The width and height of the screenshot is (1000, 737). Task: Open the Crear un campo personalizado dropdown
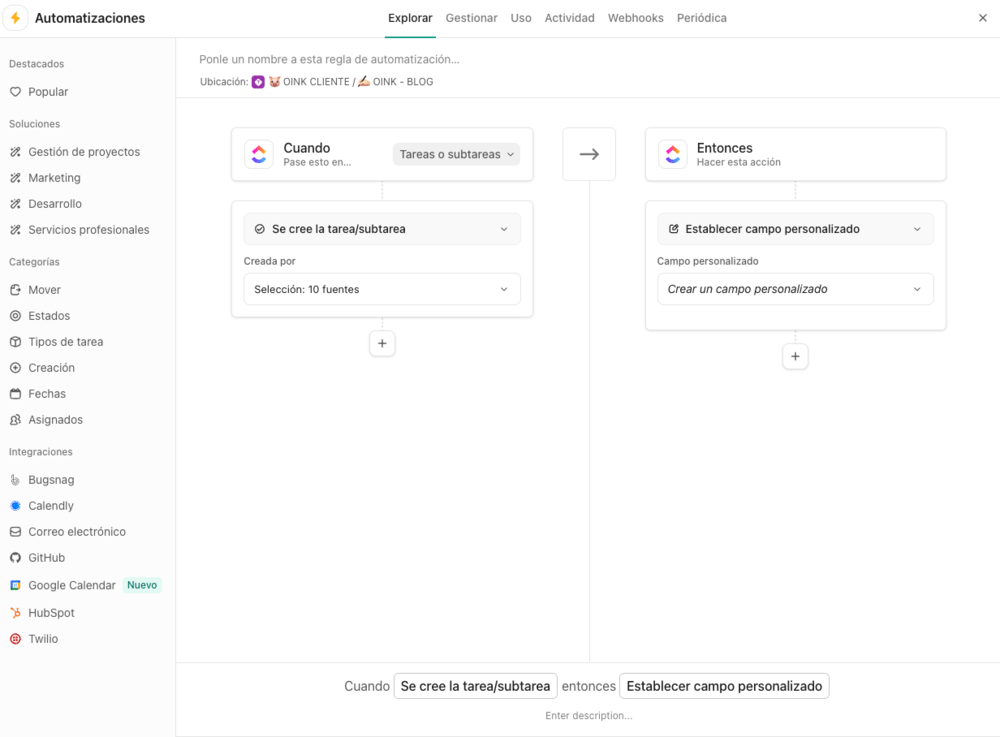coord(795,289)
